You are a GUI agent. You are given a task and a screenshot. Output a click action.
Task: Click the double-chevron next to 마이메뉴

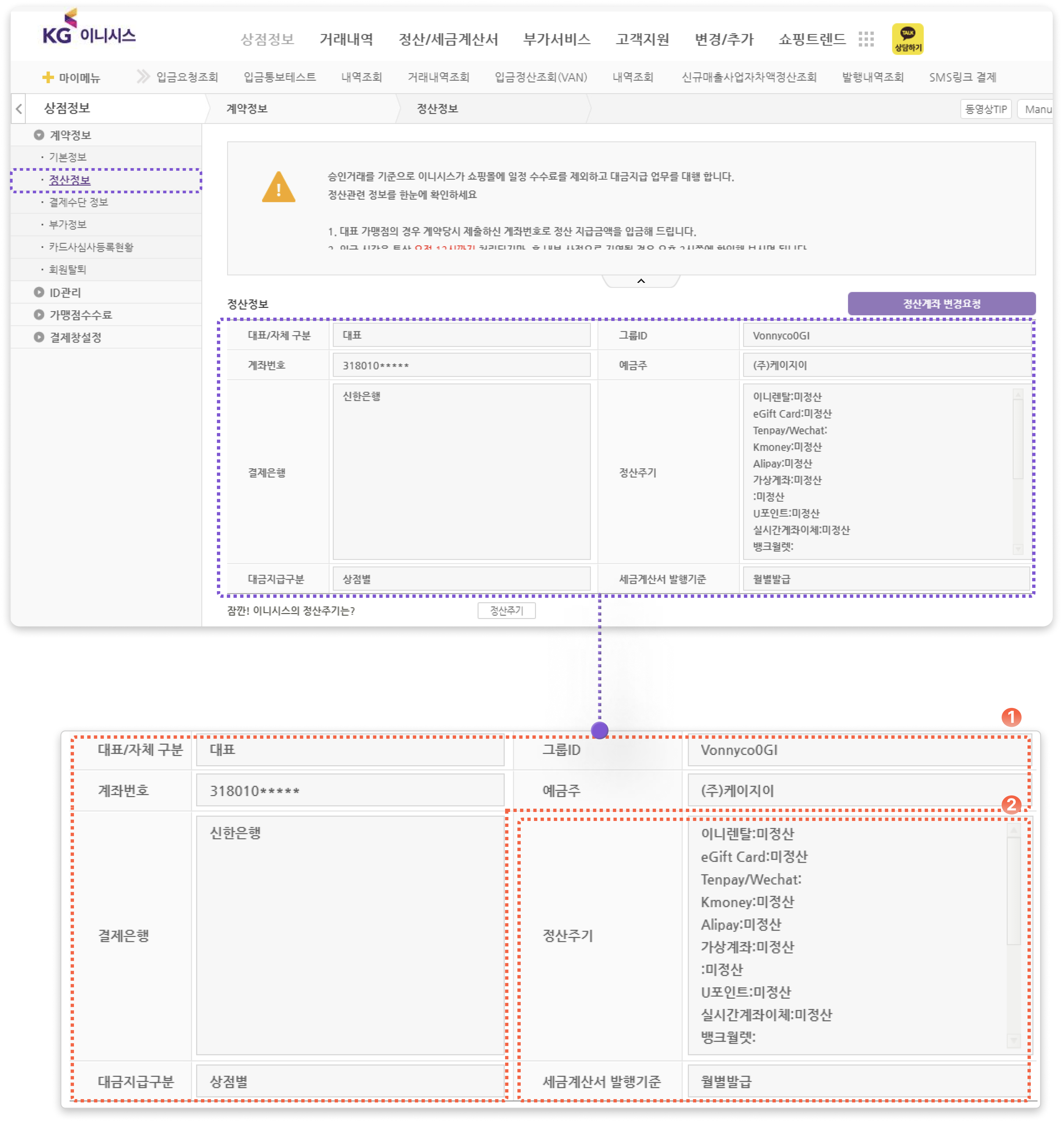143,77
